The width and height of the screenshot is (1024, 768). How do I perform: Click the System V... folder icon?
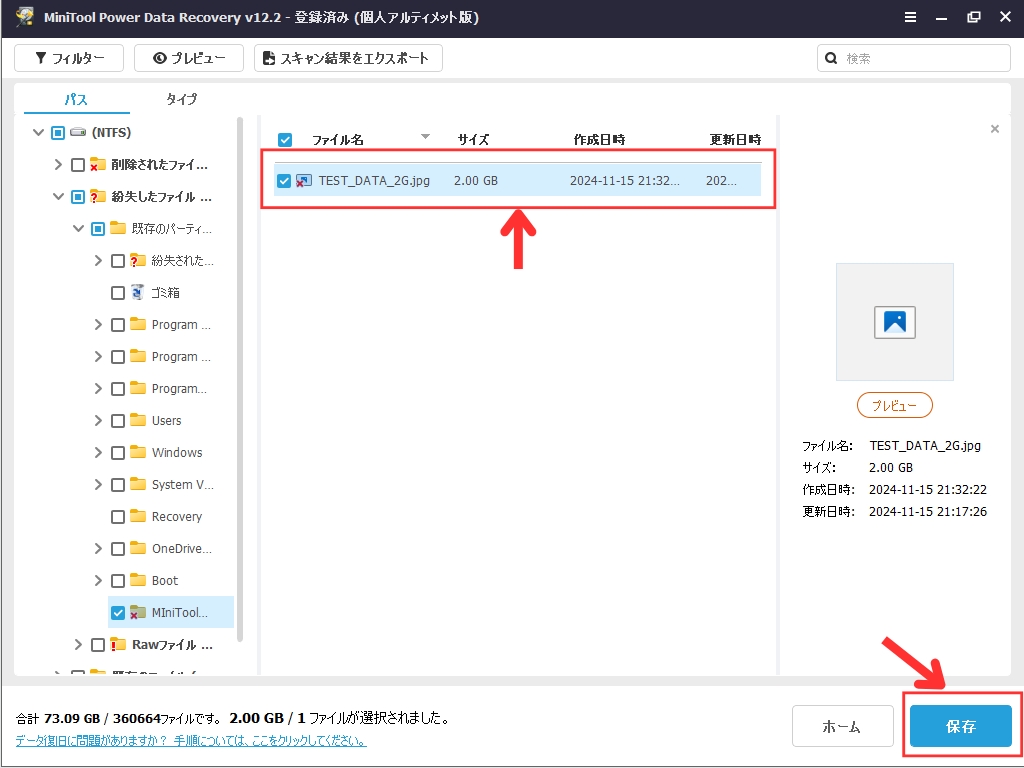[138, 484]
